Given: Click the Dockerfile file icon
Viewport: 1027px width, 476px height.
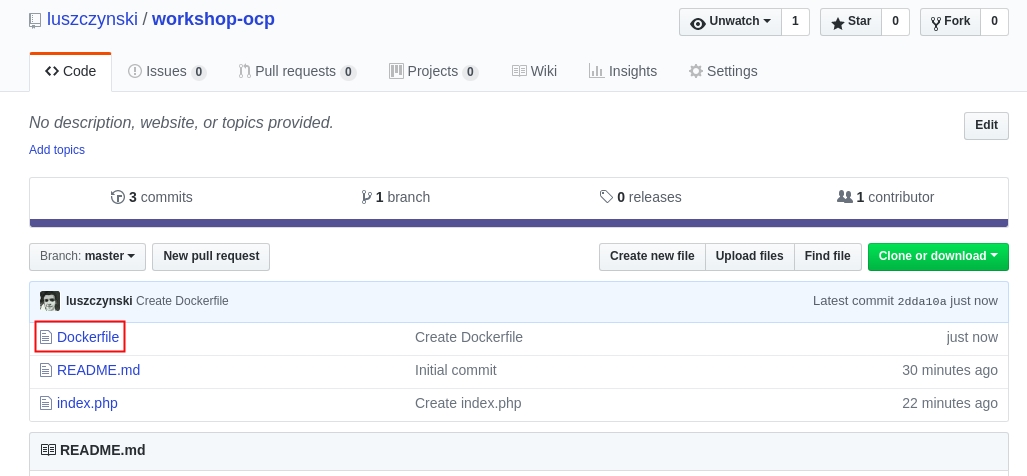Looking at the screenshot, I should pos(45,338).
